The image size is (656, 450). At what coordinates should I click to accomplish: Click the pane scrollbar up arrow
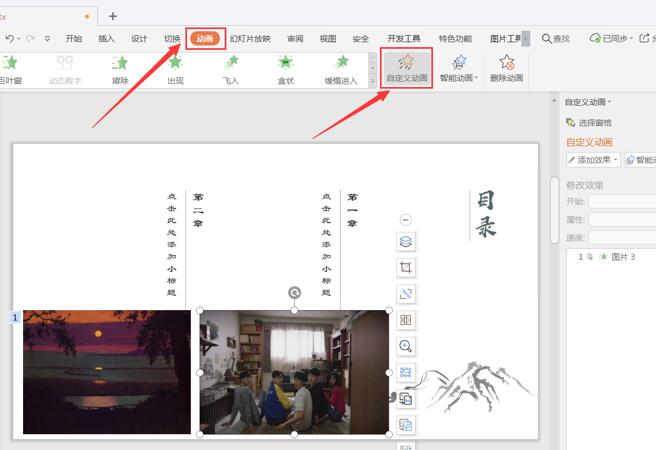pos(554,101)
